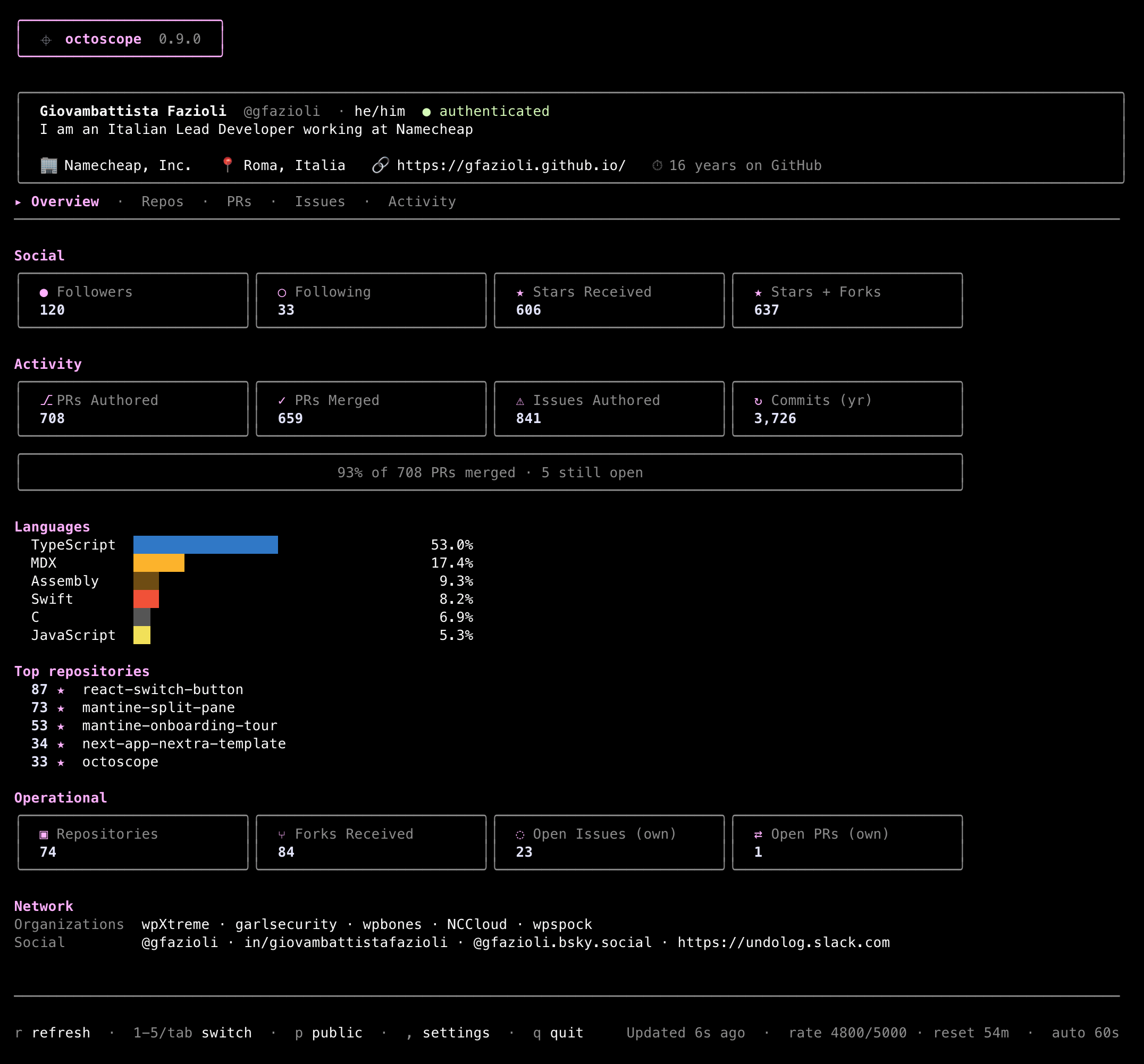
Task: Click the green authenticated status dot
Action: (426, 112)
